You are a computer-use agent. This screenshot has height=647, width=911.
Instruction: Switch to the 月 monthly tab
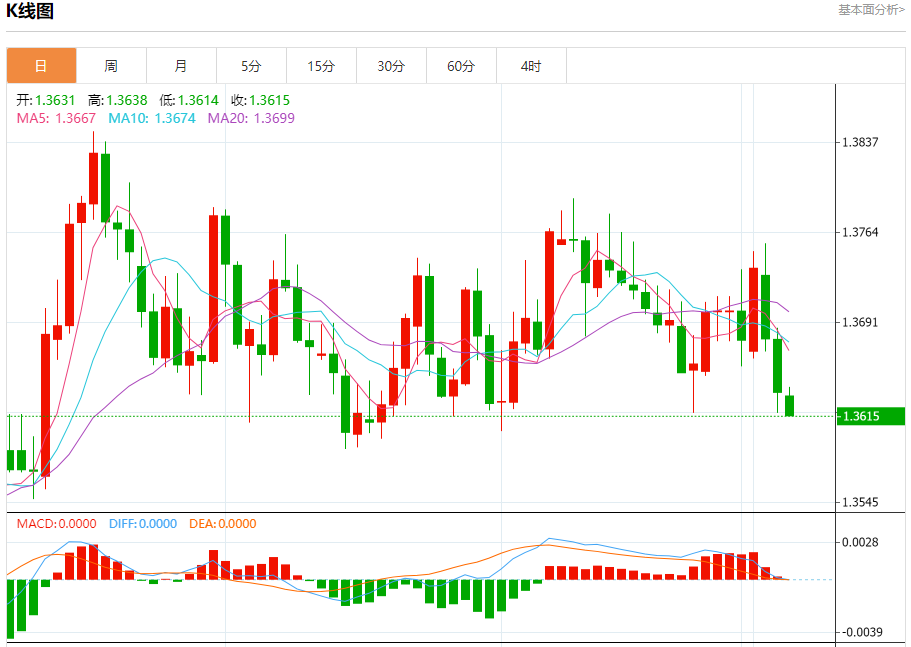[x=181, y=66]
